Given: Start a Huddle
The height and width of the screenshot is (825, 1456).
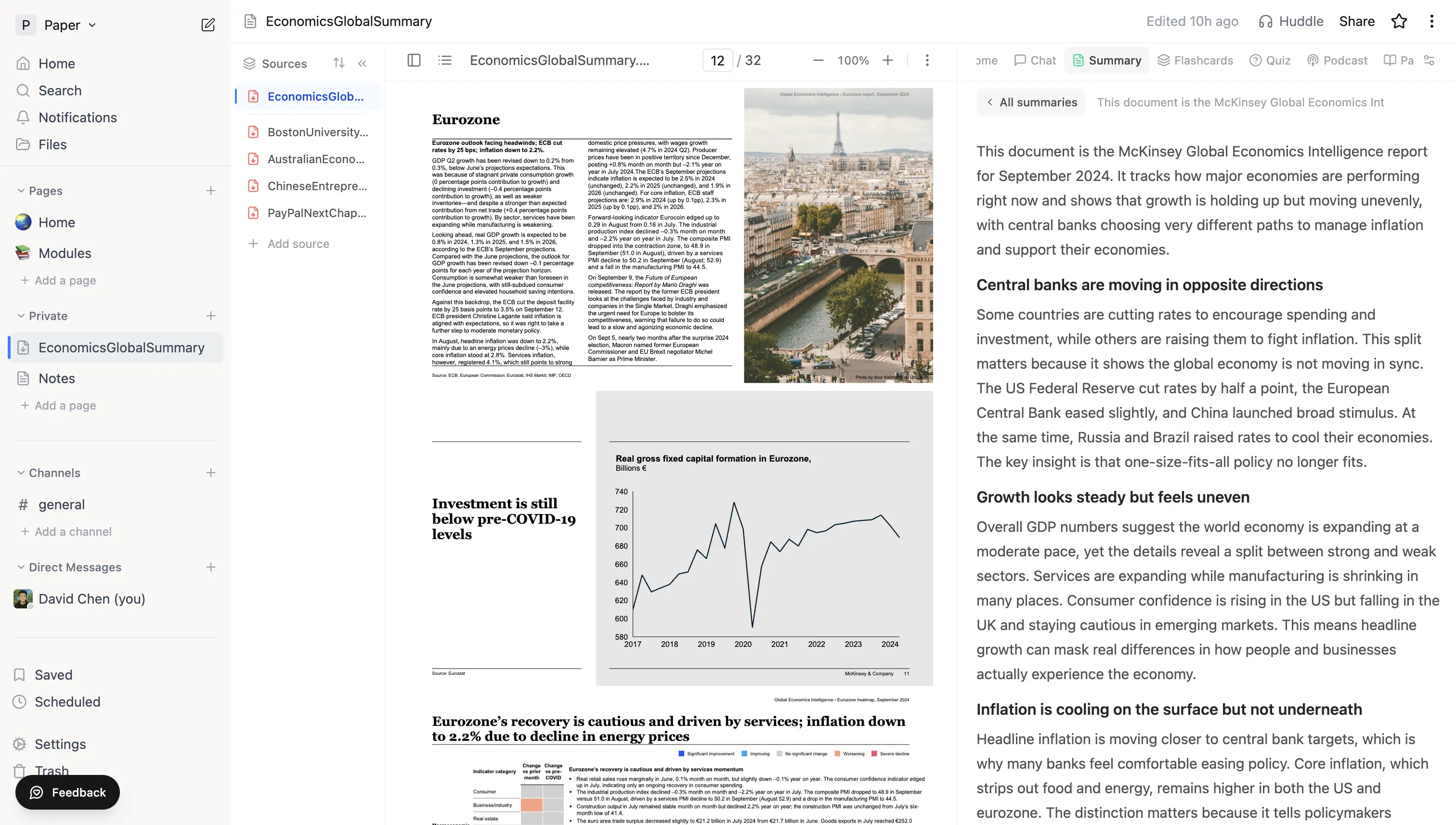Looking at the screenshot, I should click(1291, 22).
